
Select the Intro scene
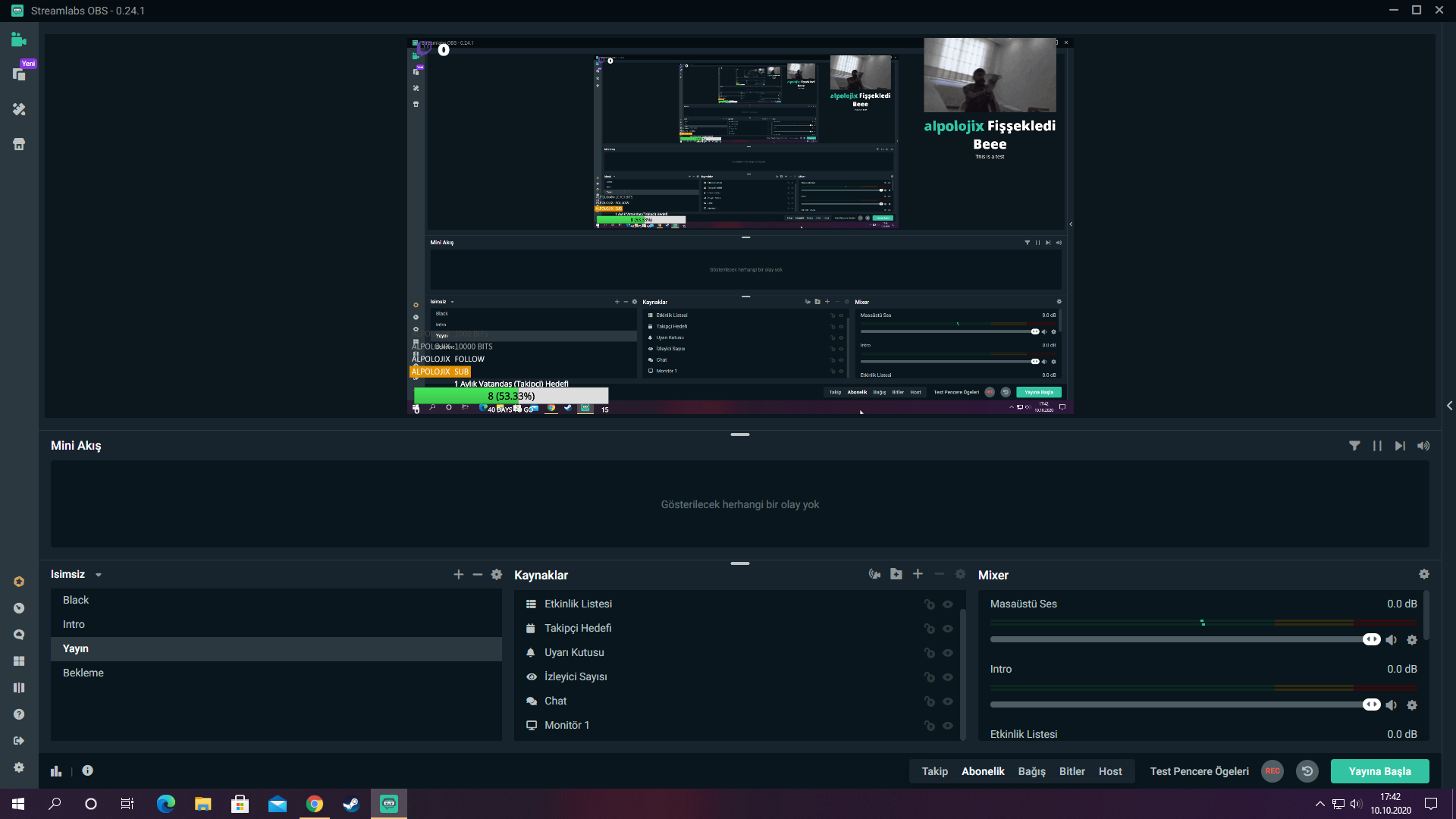click(x=74, y=624)
